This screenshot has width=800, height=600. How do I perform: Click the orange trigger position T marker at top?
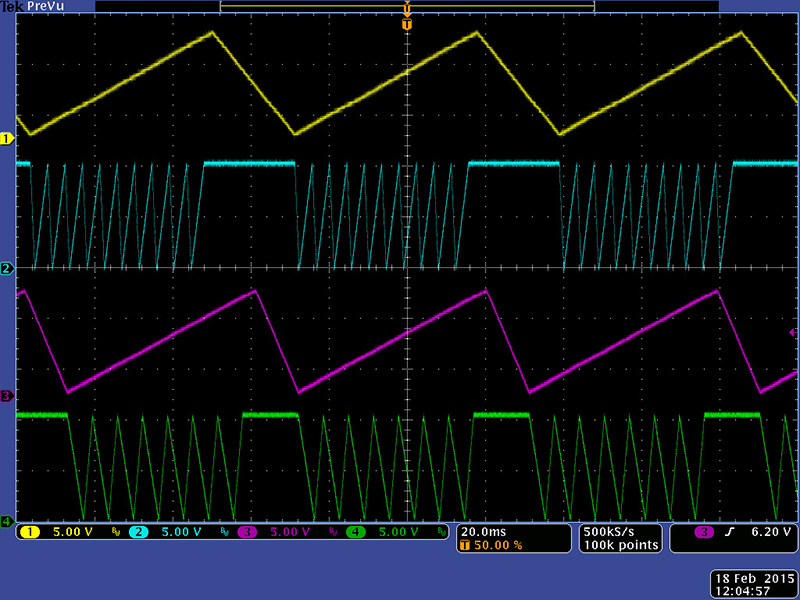pos(407,24)
